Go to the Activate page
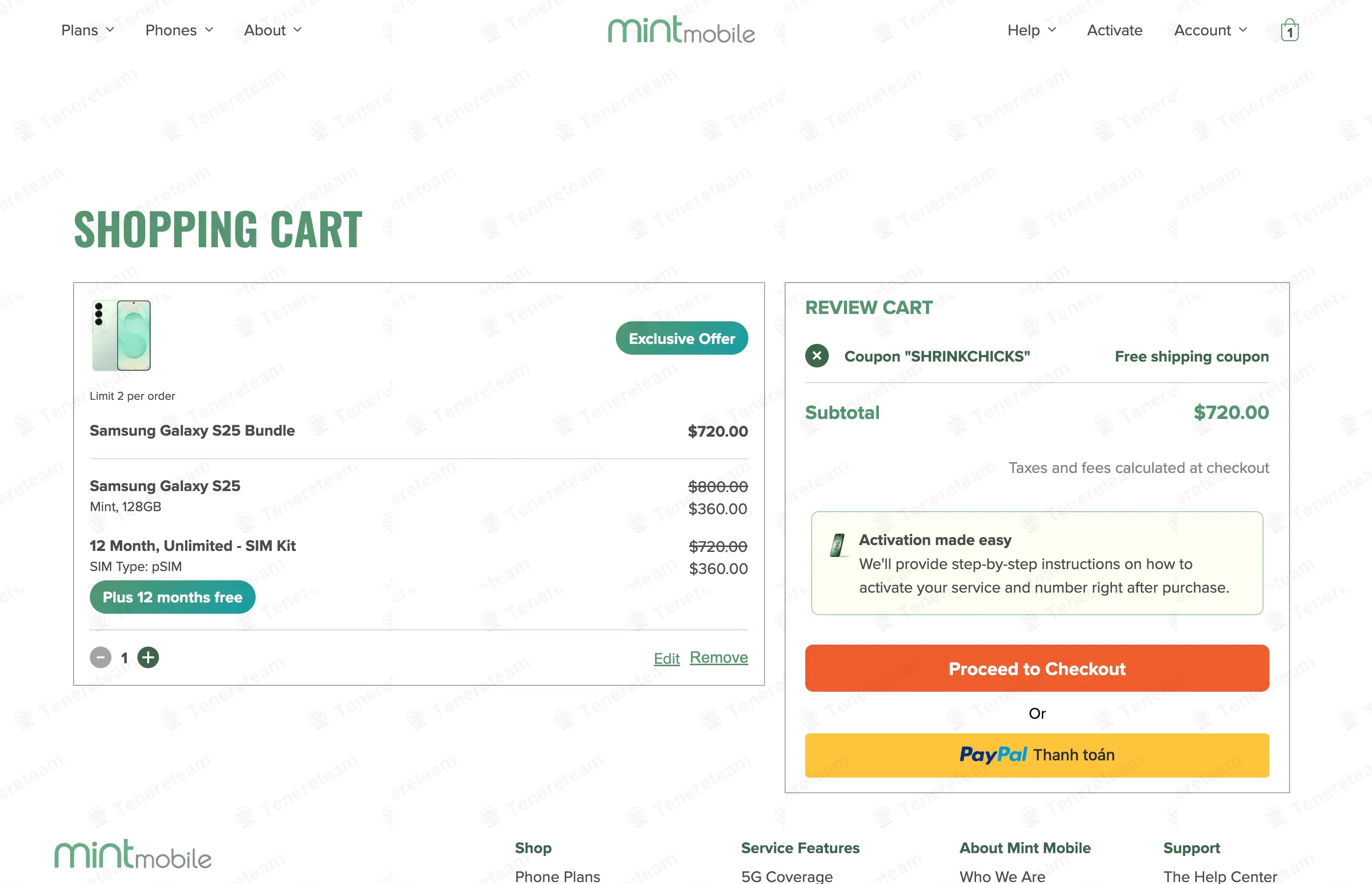The height and width of the screenshot is (884, 1372). [x=1114, y=30]
